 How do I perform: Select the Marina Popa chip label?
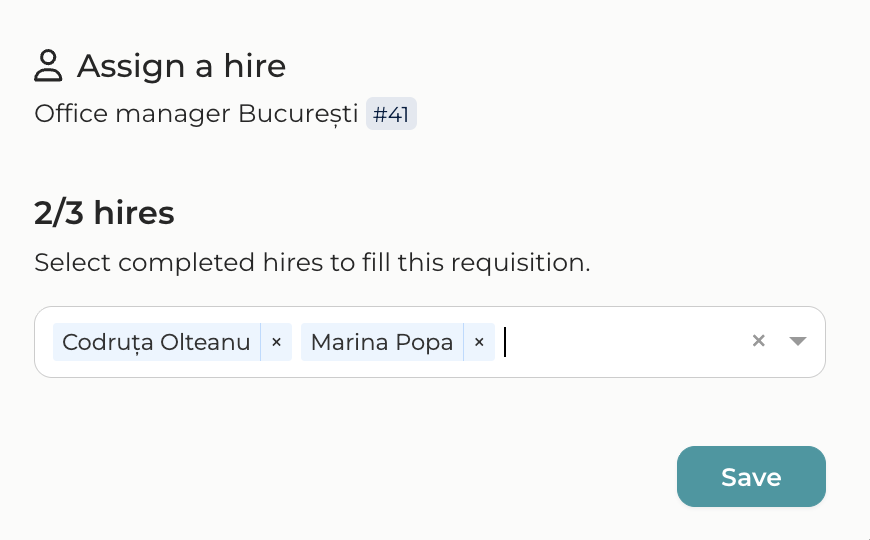(381, 342)
